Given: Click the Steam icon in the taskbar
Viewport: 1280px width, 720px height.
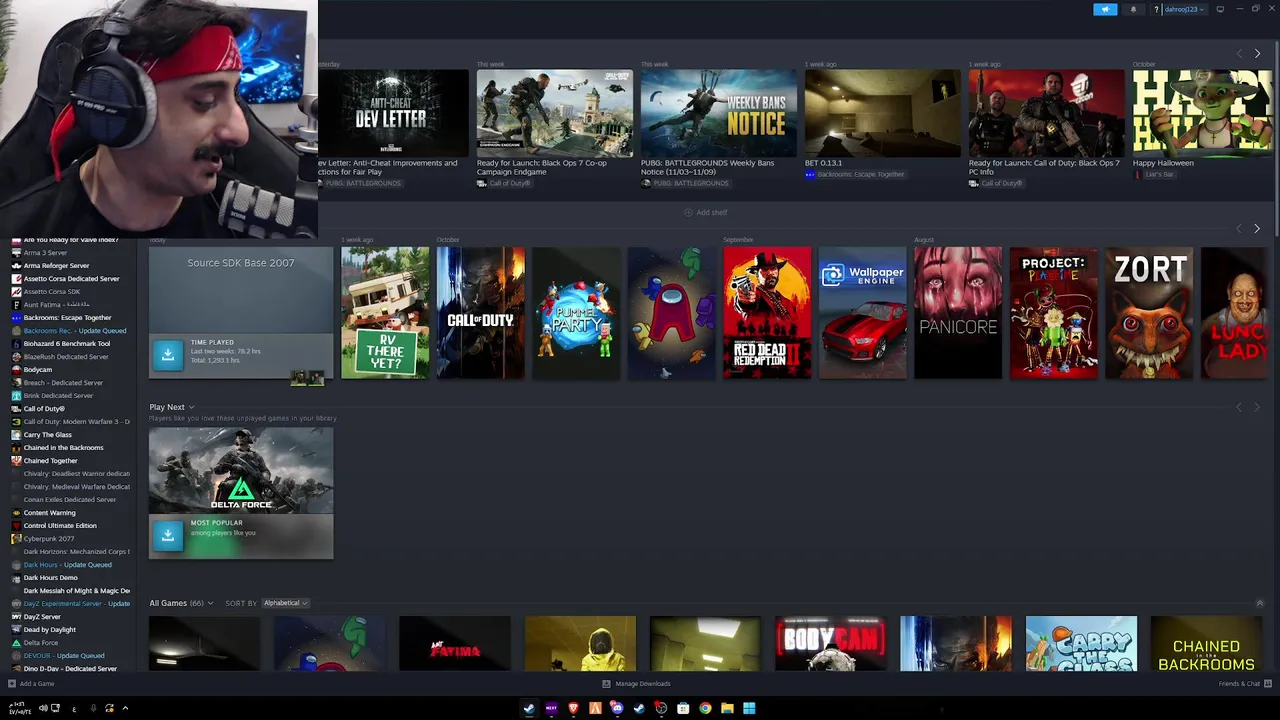Looking at the screenshot, I should click(529, 708).
